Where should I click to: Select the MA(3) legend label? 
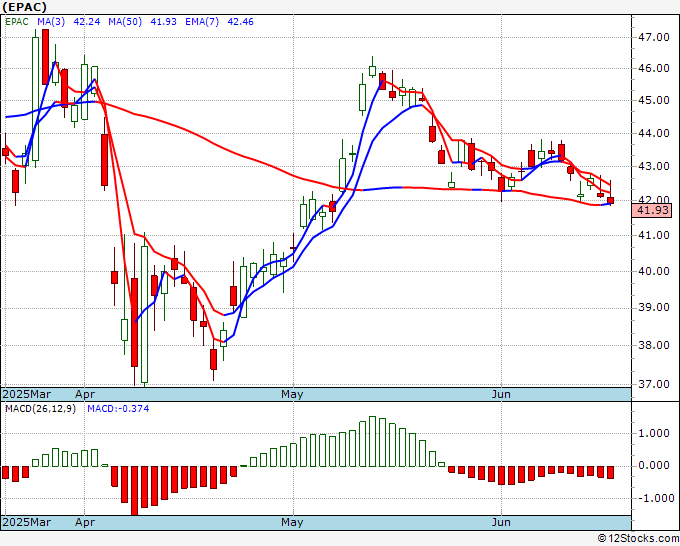pyautogui.click(x=51, y=22)
